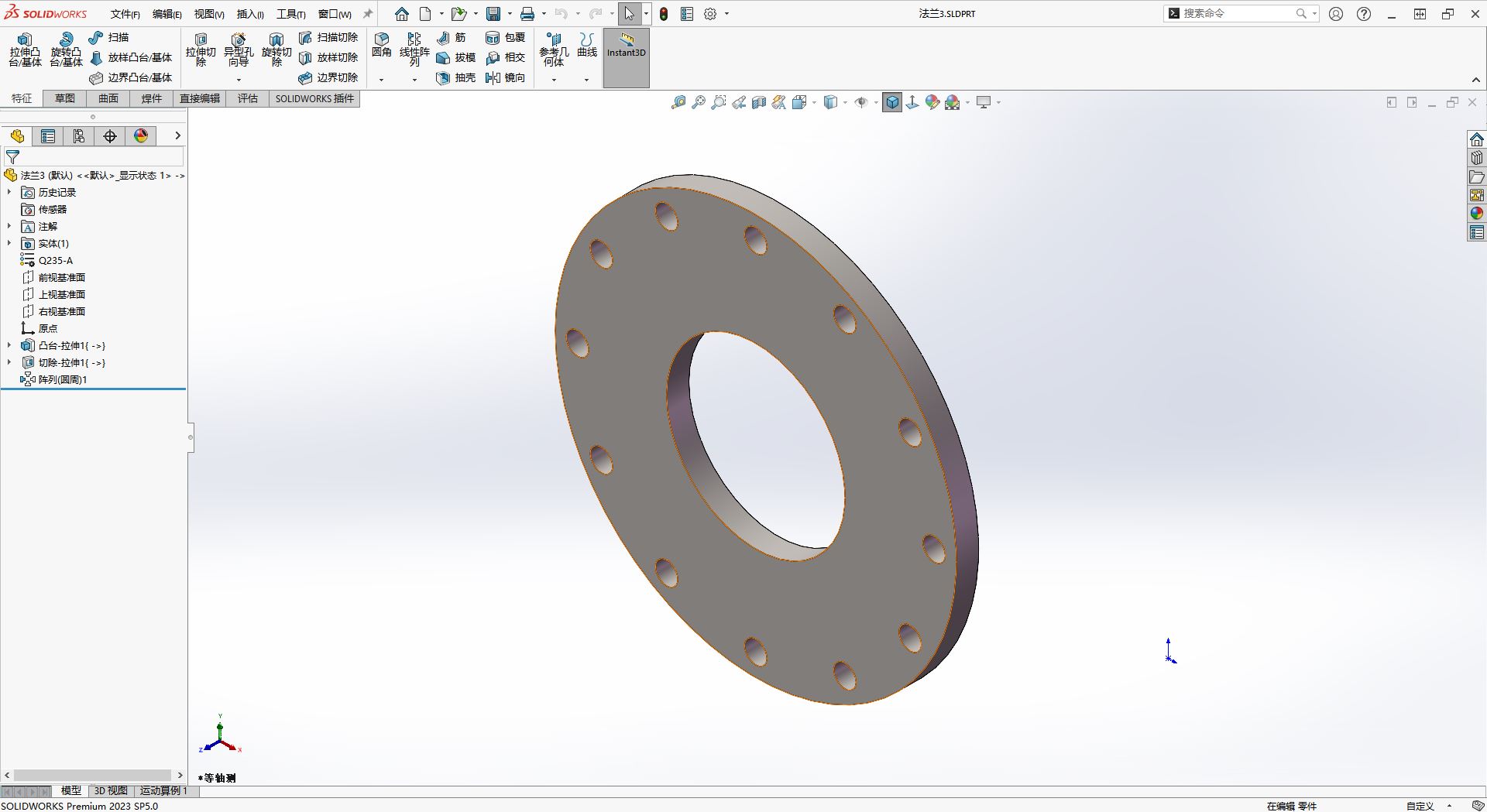Open the 异型孔向导 hole wizard
This screenshot has width=1487, height=812.
(239, 50)
